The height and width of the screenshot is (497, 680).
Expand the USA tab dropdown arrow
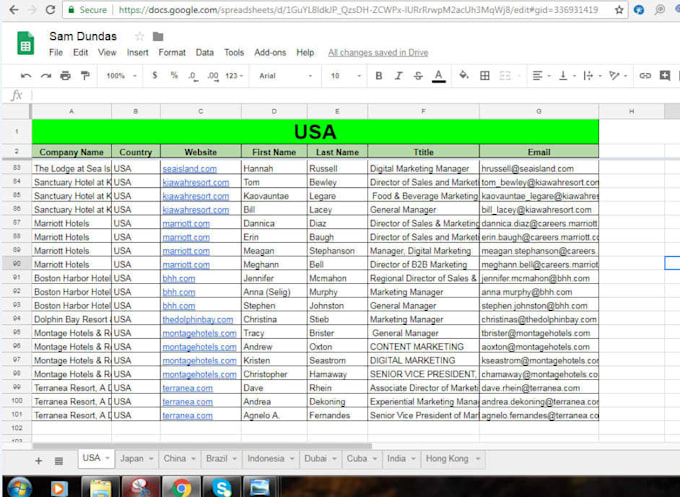107,458
